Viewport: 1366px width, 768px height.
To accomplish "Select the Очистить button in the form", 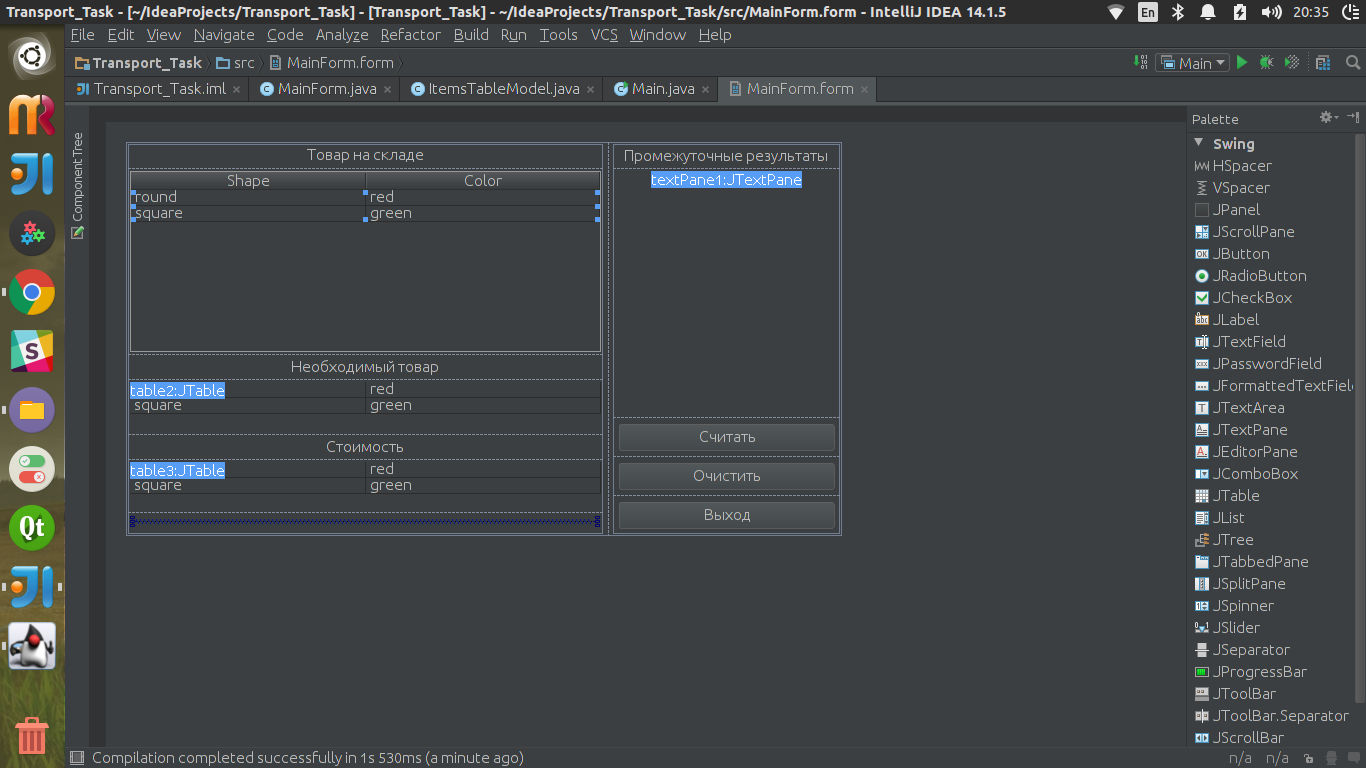I will [x=727, y=476].
